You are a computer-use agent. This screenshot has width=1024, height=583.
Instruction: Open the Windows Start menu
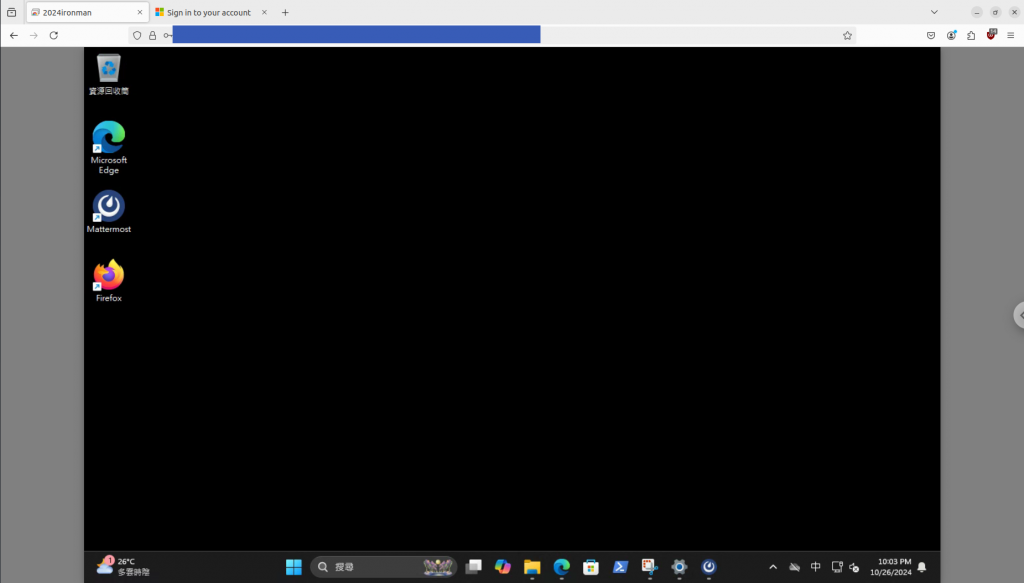point(294,567)
